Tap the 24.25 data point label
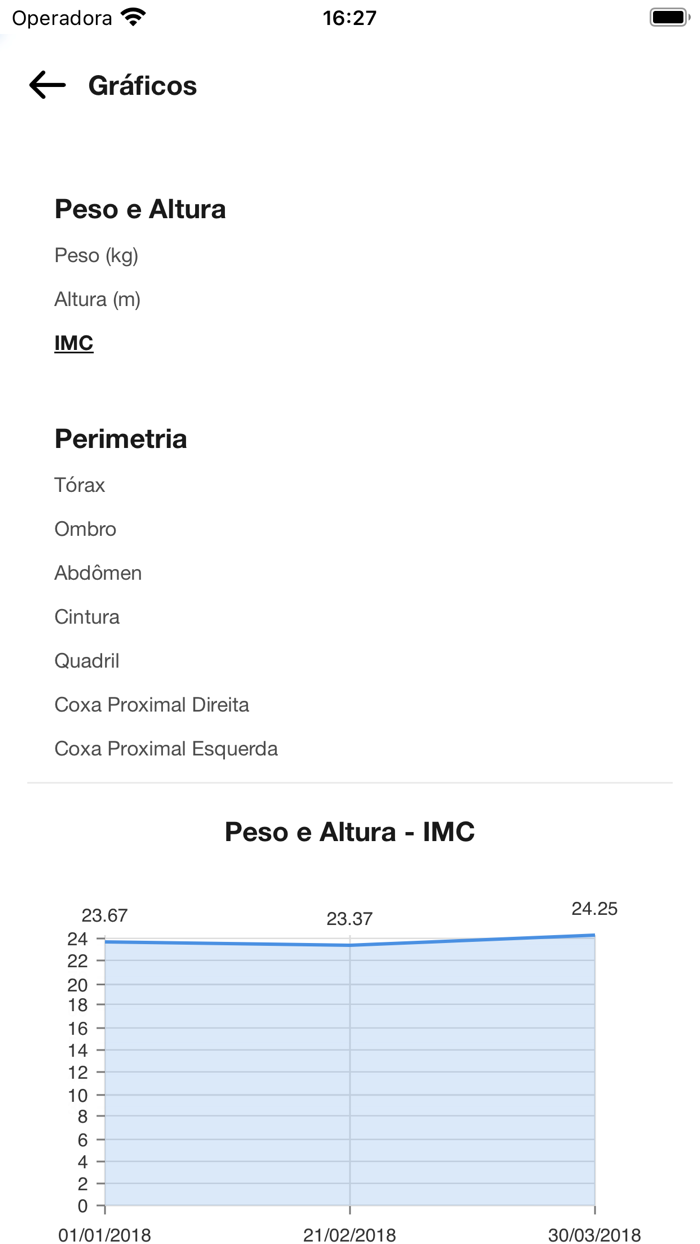This screenshot has width=700, height=1244. [x=595, y=909]
